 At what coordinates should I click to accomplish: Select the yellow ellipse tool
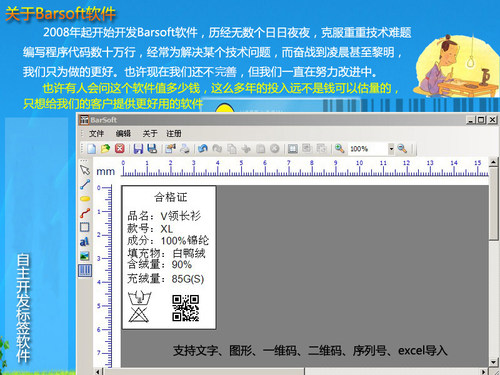pos(85,199)
